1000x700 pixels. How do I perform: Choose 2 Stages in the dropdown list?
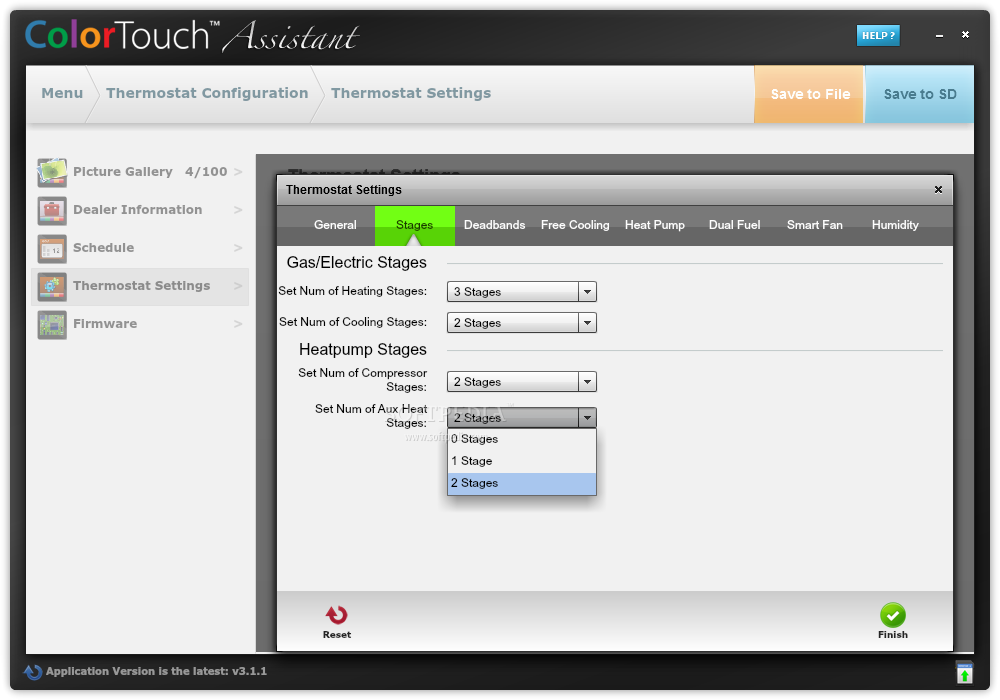click(522, 483)
